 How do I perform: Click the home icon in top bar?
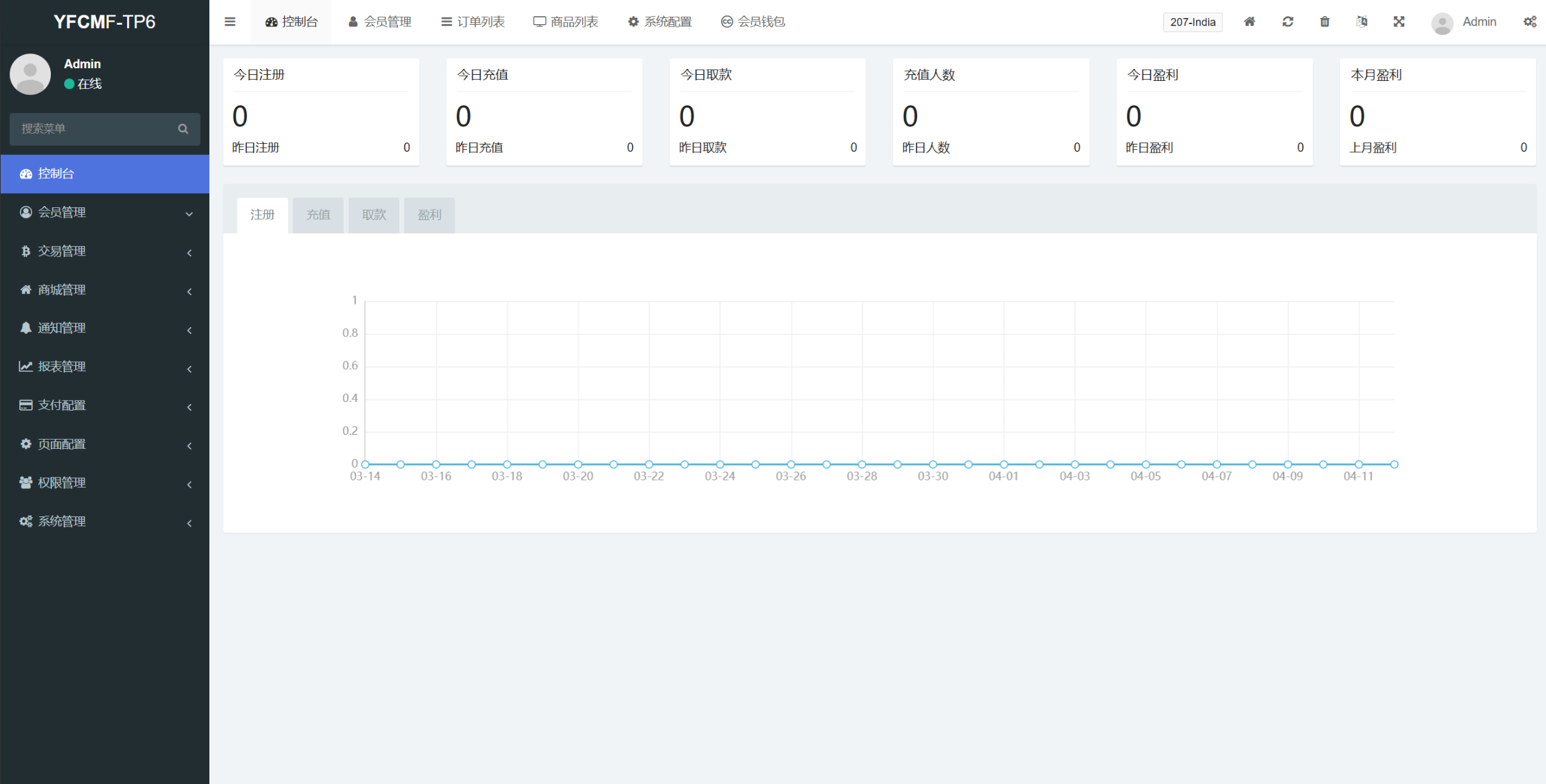1249,22
